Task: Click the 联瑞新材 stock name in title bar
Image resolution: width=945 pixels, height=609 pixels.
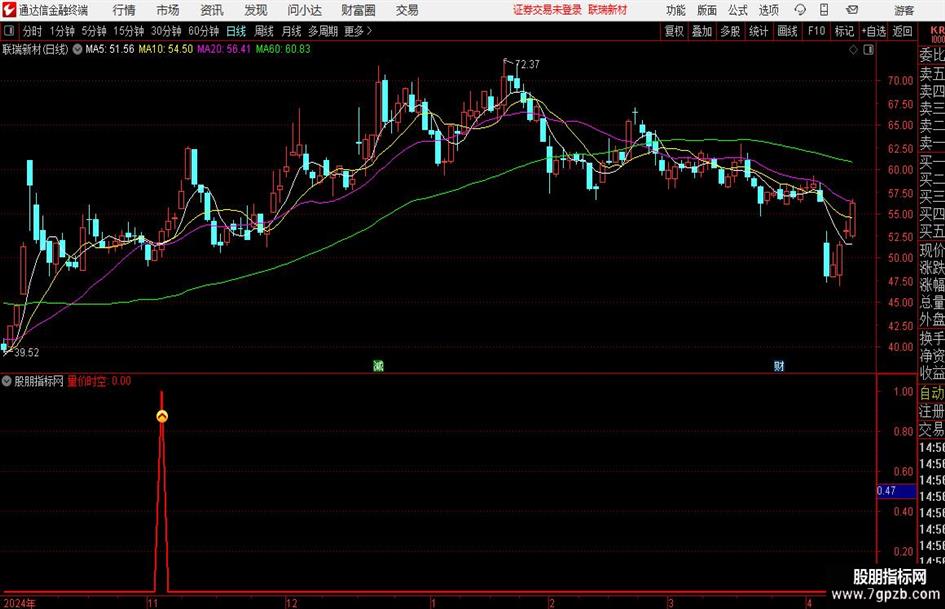Action: (608, 10)
